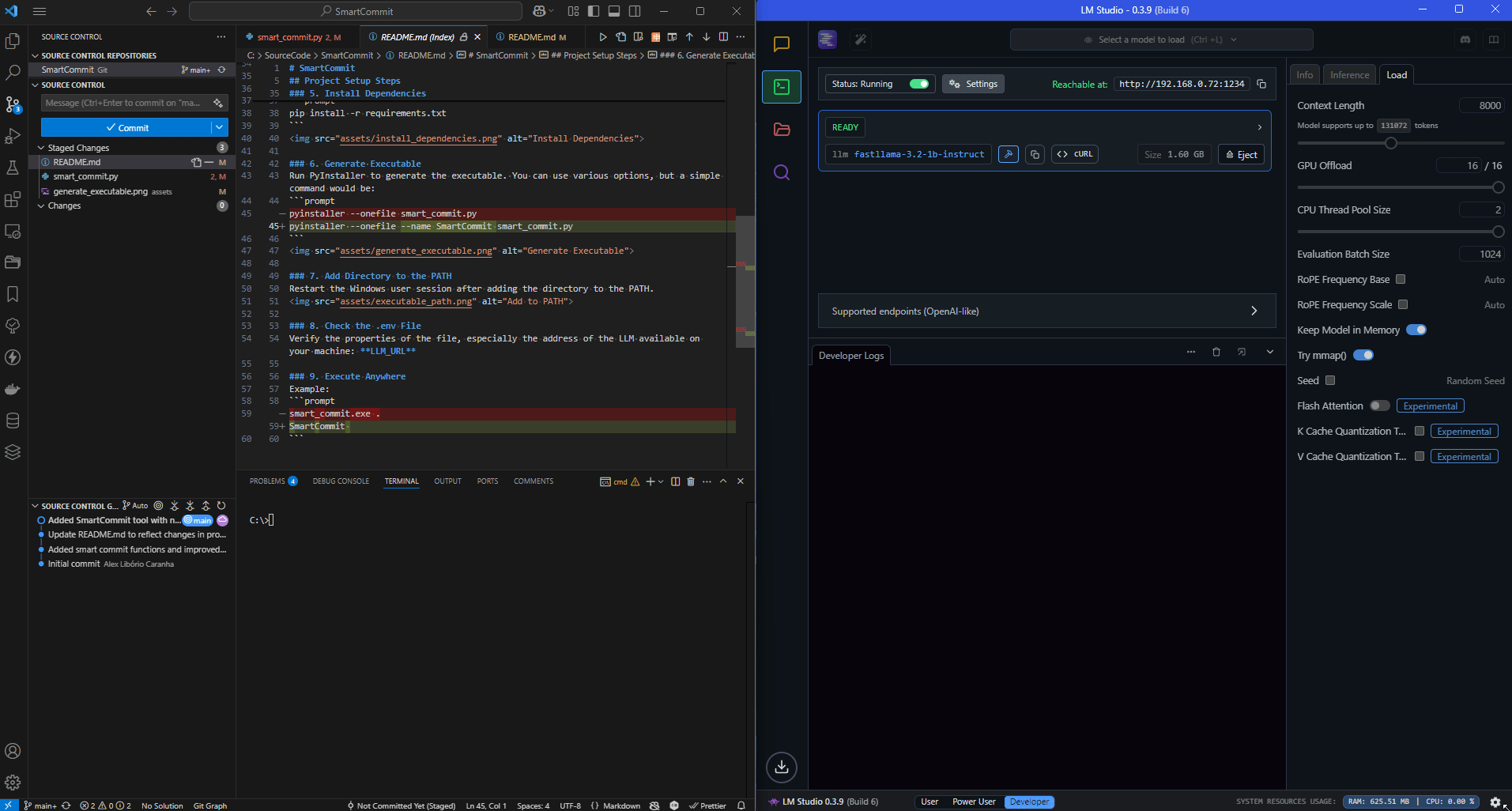This screenshot has width=1512, height=811.
Task: Adjust the Context Length slider
Action: (1391, 143)
